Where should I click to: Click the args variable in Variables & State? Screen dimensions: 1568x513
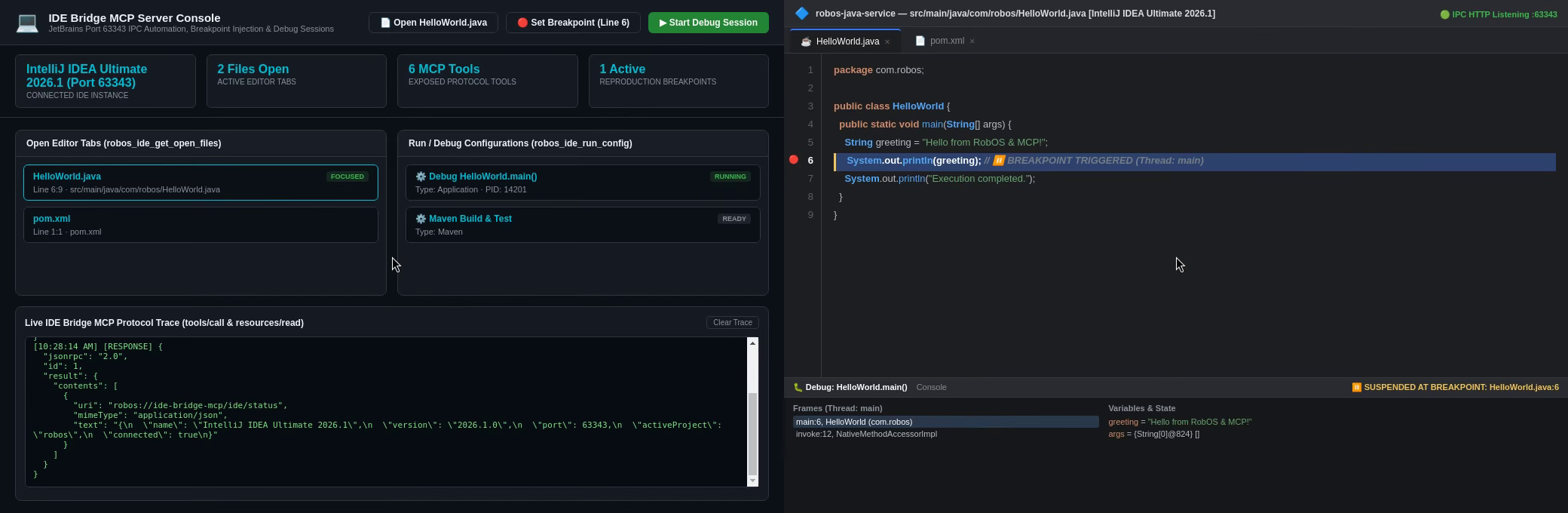(1153, 434)
